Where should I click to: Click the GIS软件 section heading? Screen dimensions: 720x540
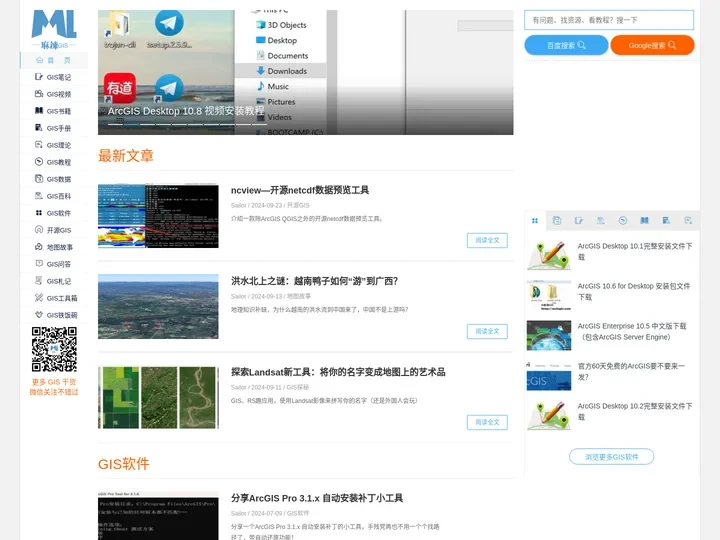[124, 464]
